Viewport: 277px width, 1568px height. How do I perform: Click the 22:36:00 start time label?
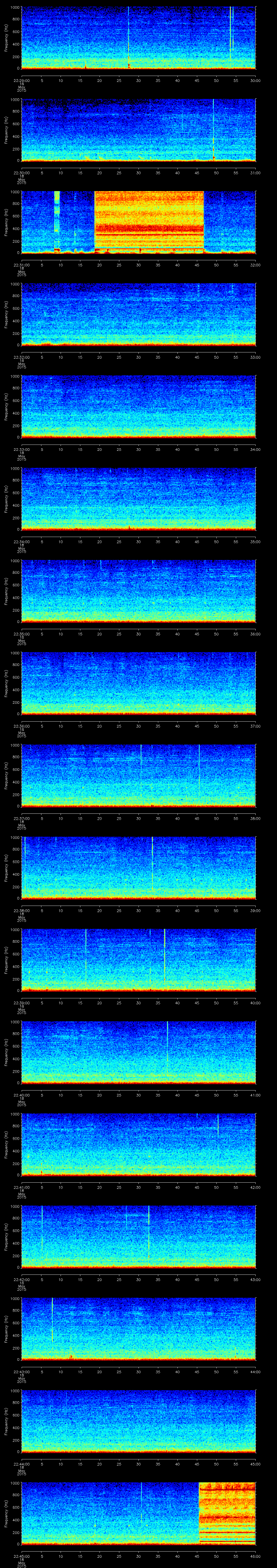[x=21, y=726]
